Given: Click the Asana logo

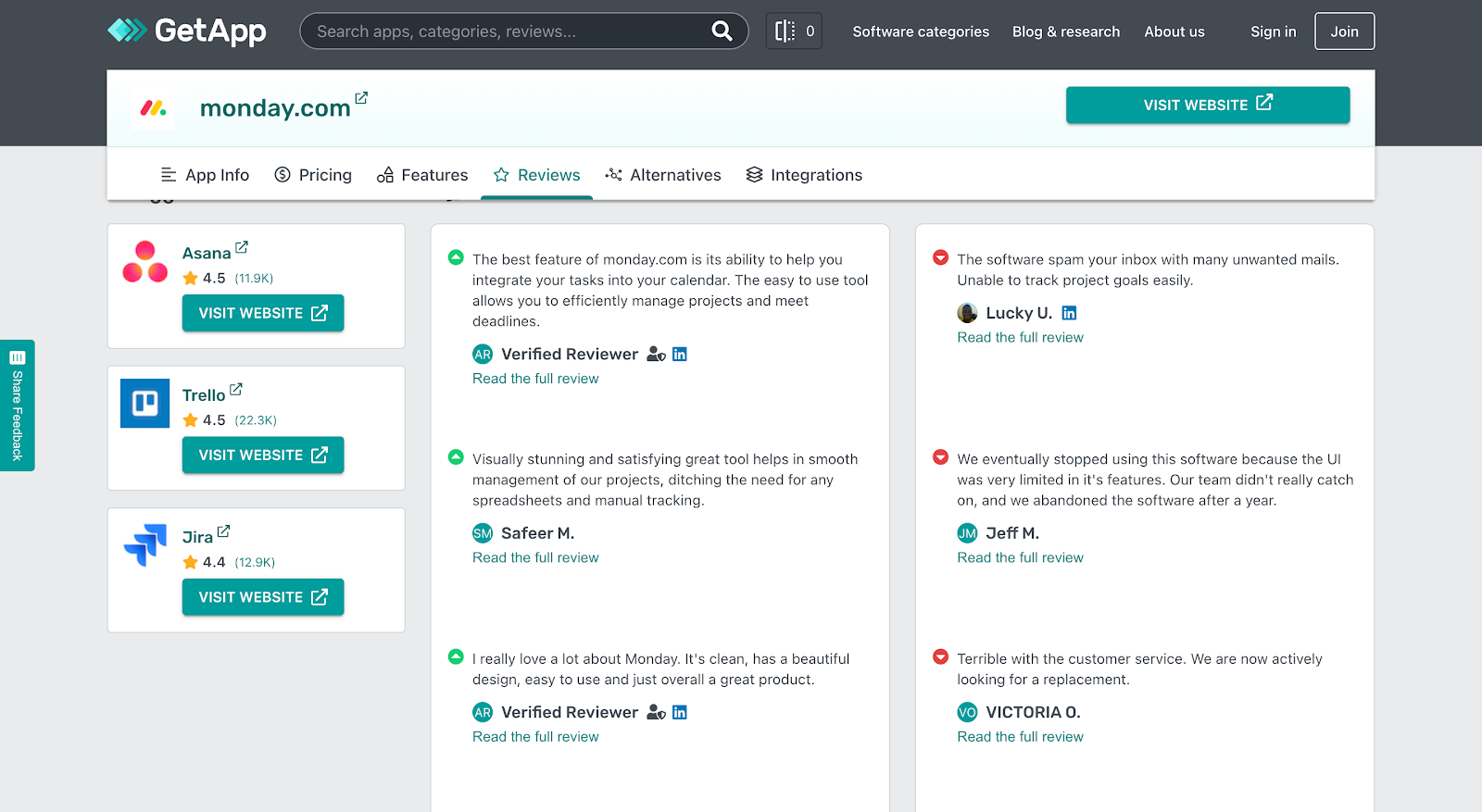Looking at the screenshot, I should tap(145, 262).
